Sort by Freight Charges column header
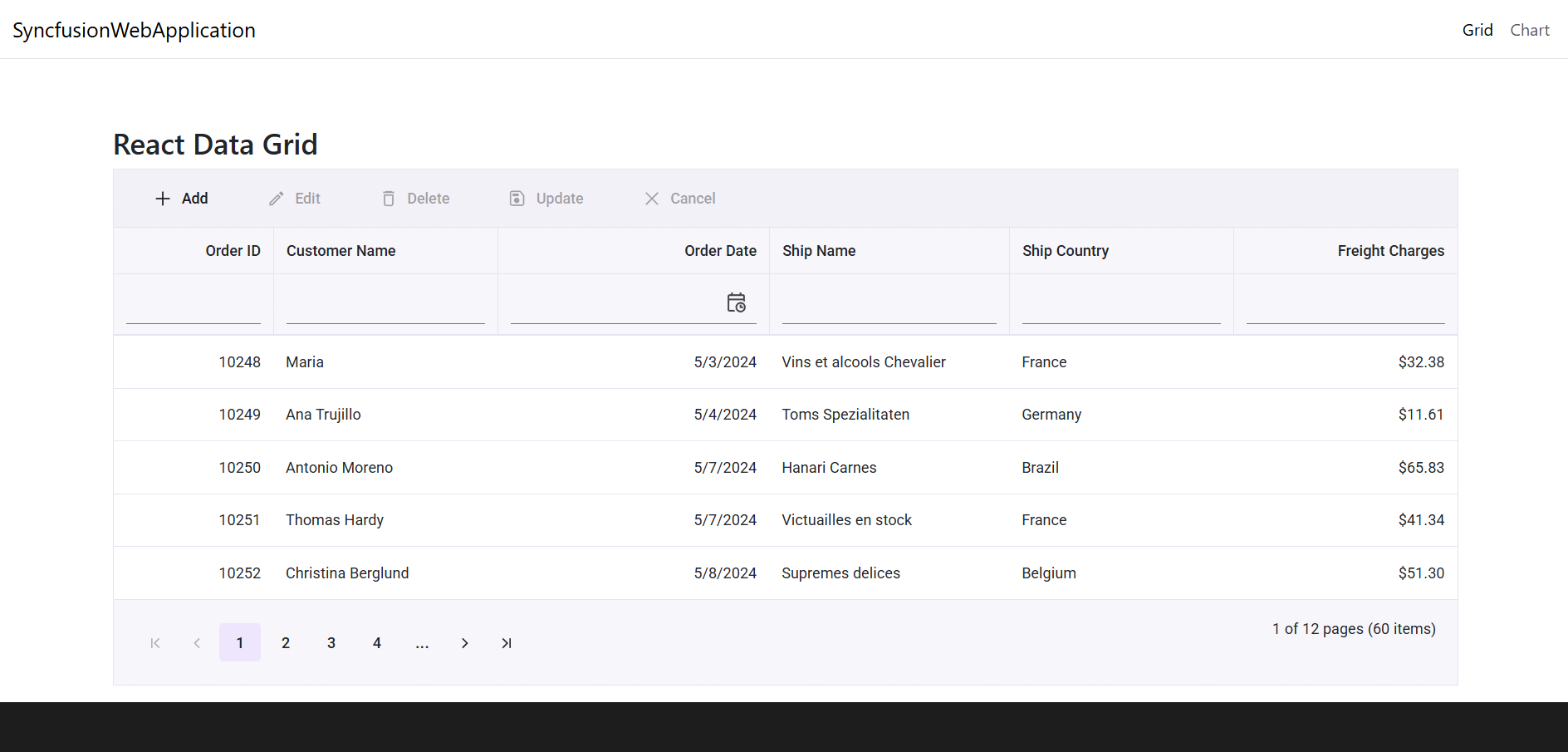This screenshot has width=1568, height=752. point(1390,251)
